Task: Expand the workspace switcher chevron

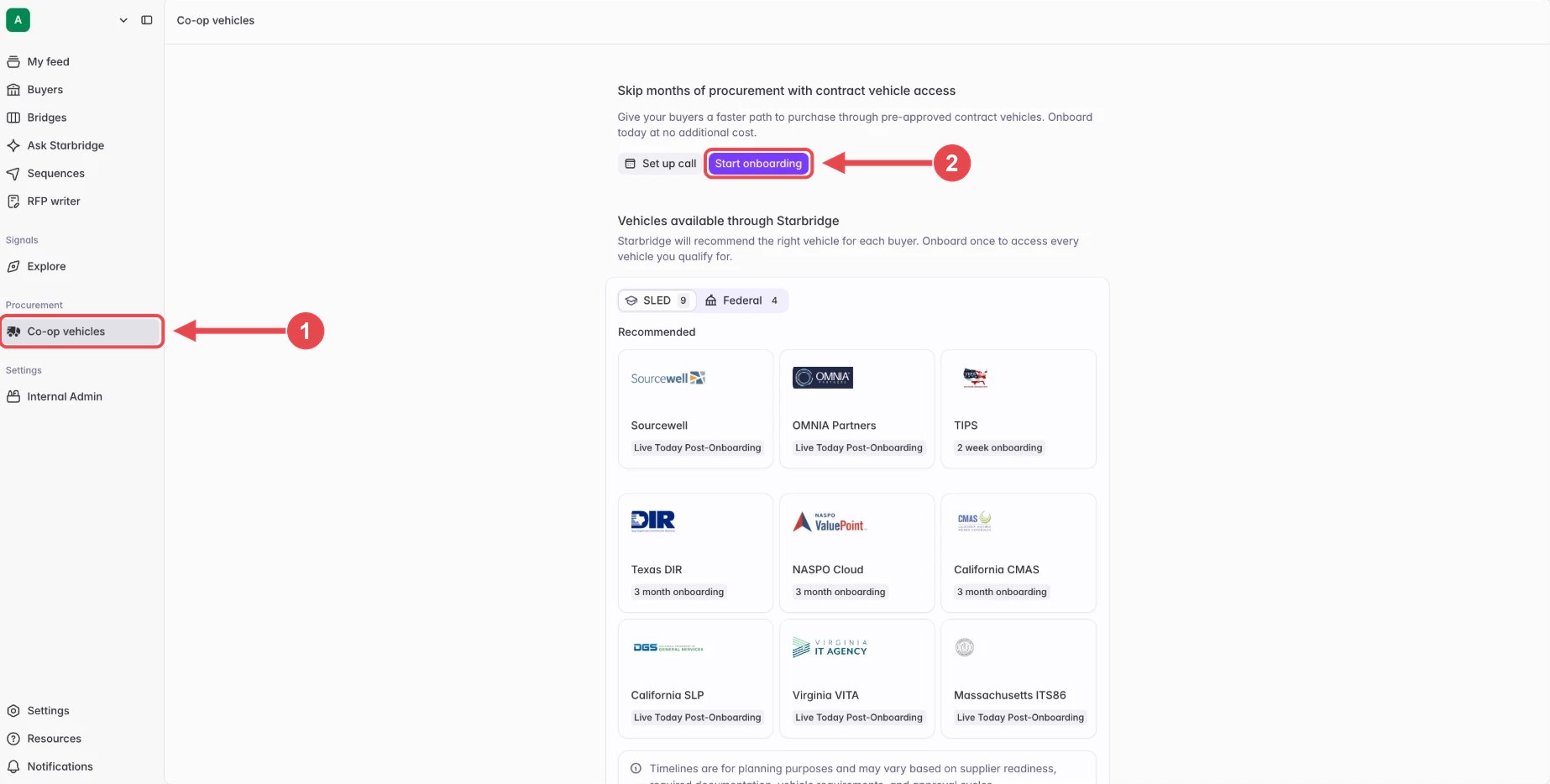Action: 123,20
